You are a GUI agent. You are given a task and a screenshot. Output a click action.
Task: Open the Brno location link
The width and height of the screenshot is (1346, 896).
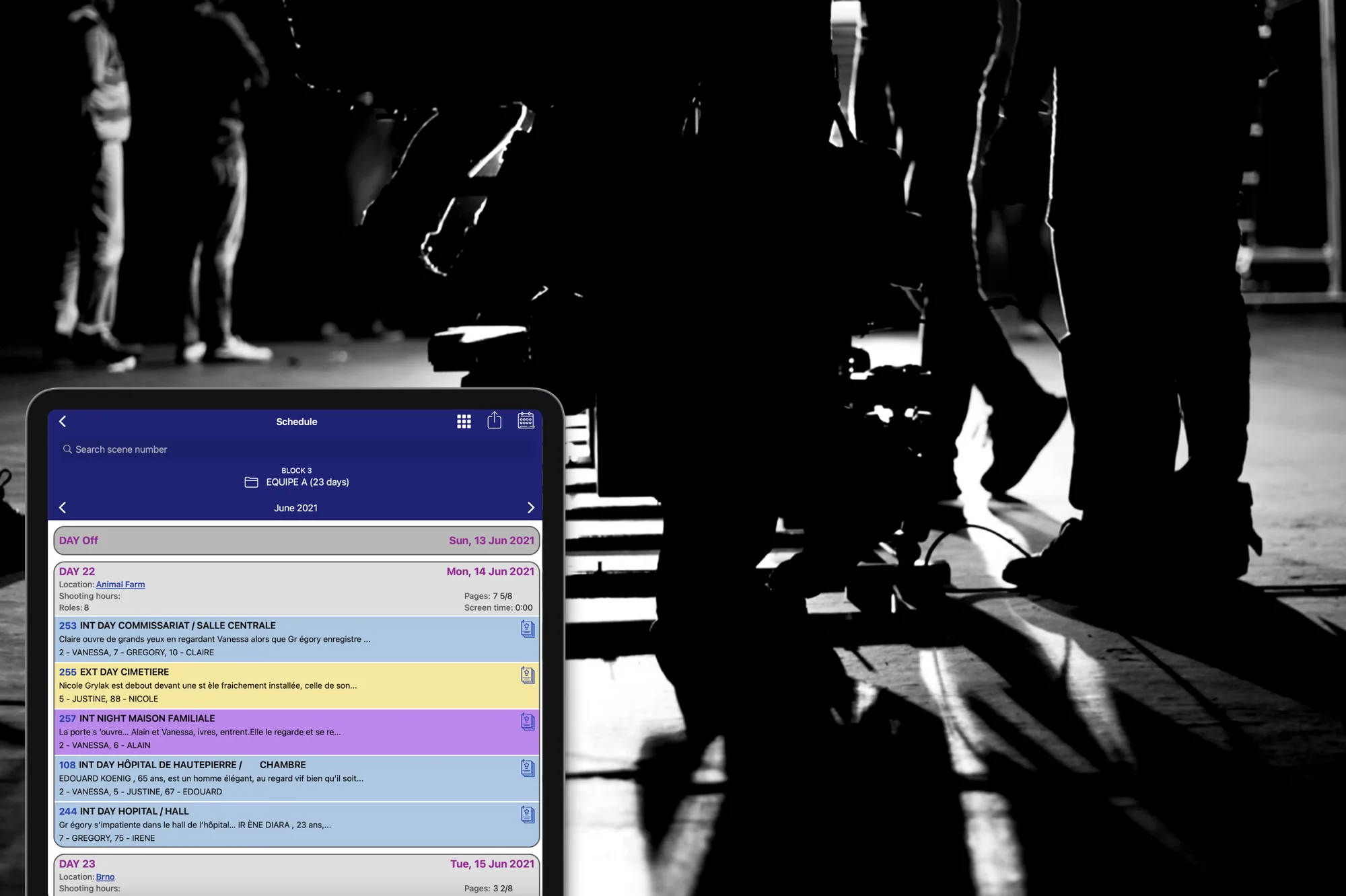(105, 876)
